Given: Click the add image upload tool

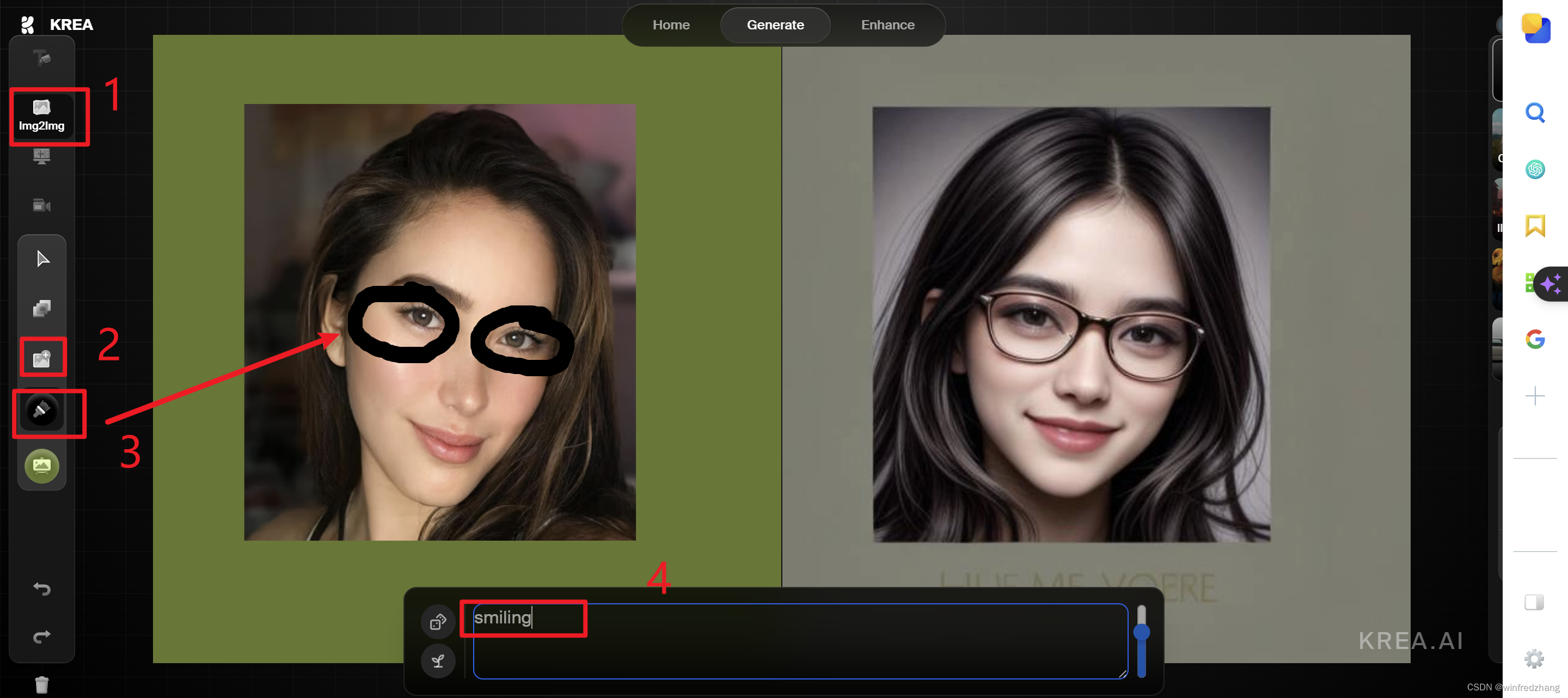Looking at the screenshot, I should click(41, 358).
